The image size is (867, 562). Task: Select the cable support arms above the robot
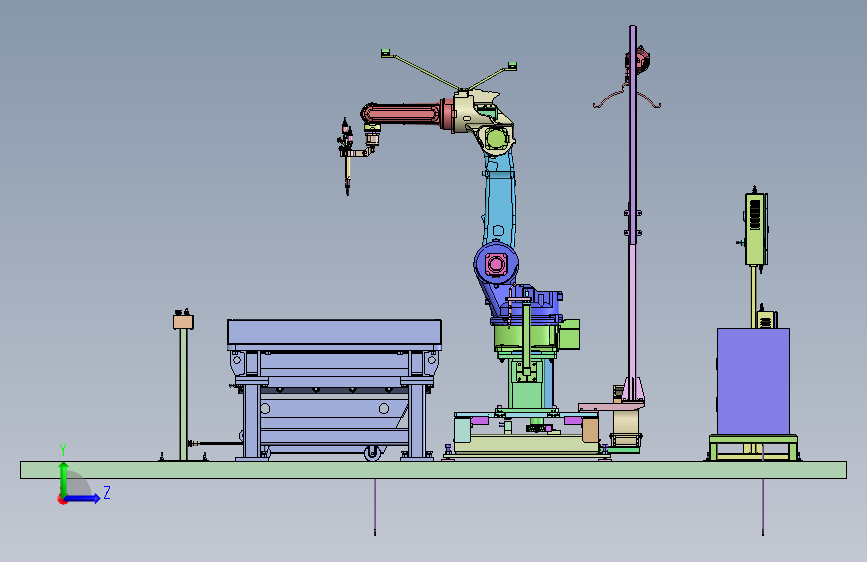point(449,70)
